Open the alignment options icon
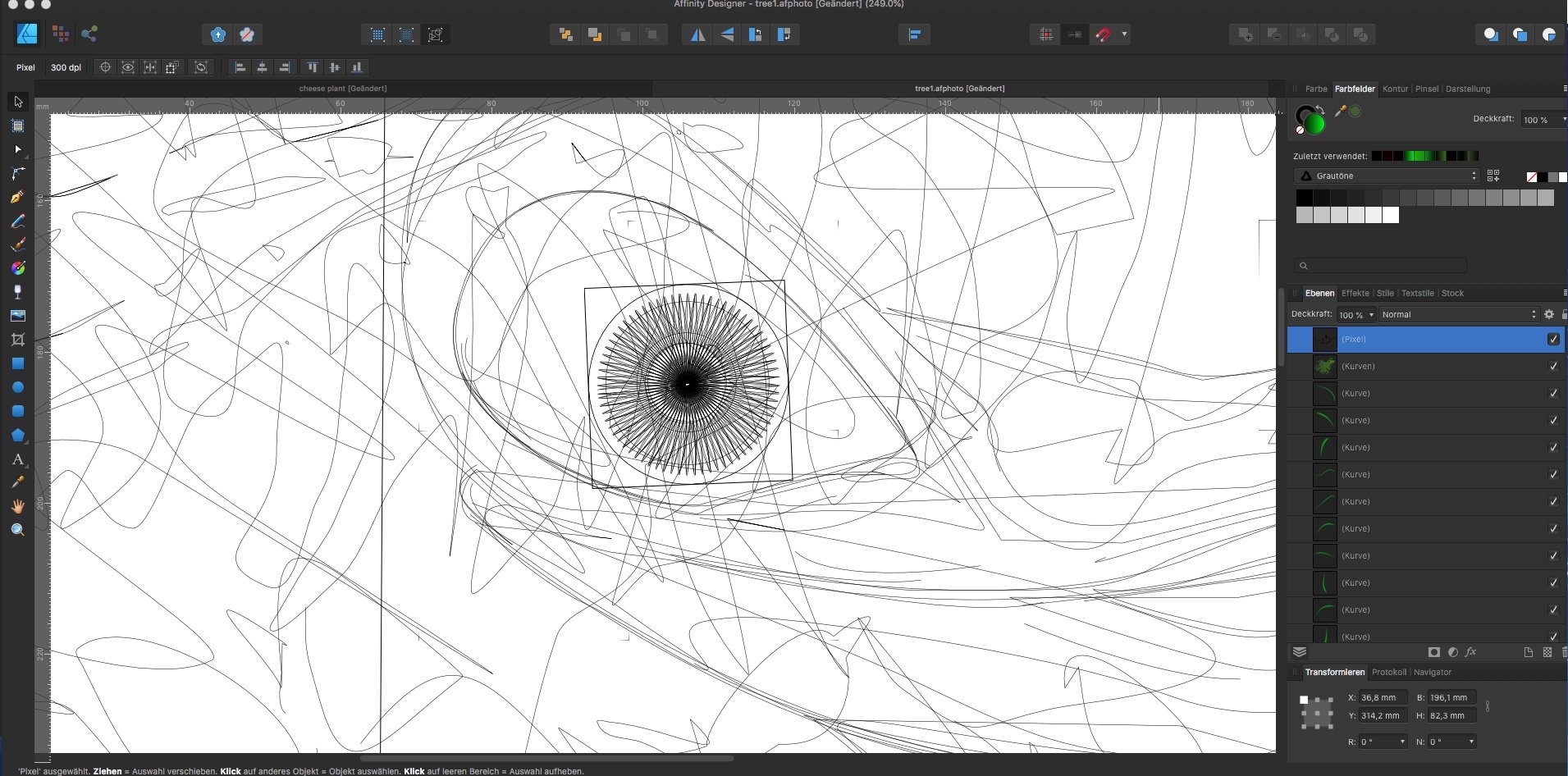 [x=914, y=34]
